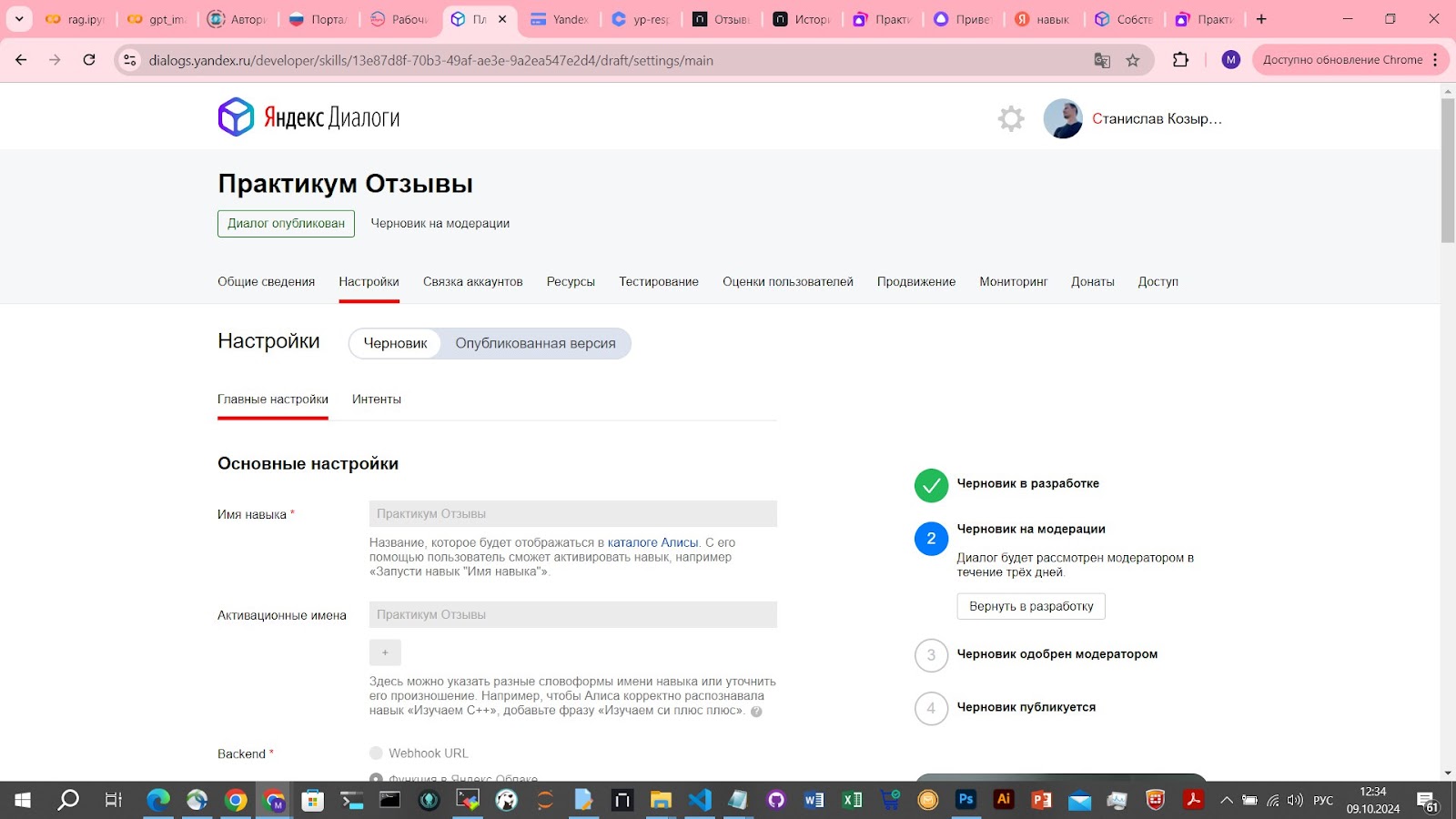Open Chrome profile M avatar
The image size is (1456, 819).
(1231, 60)
